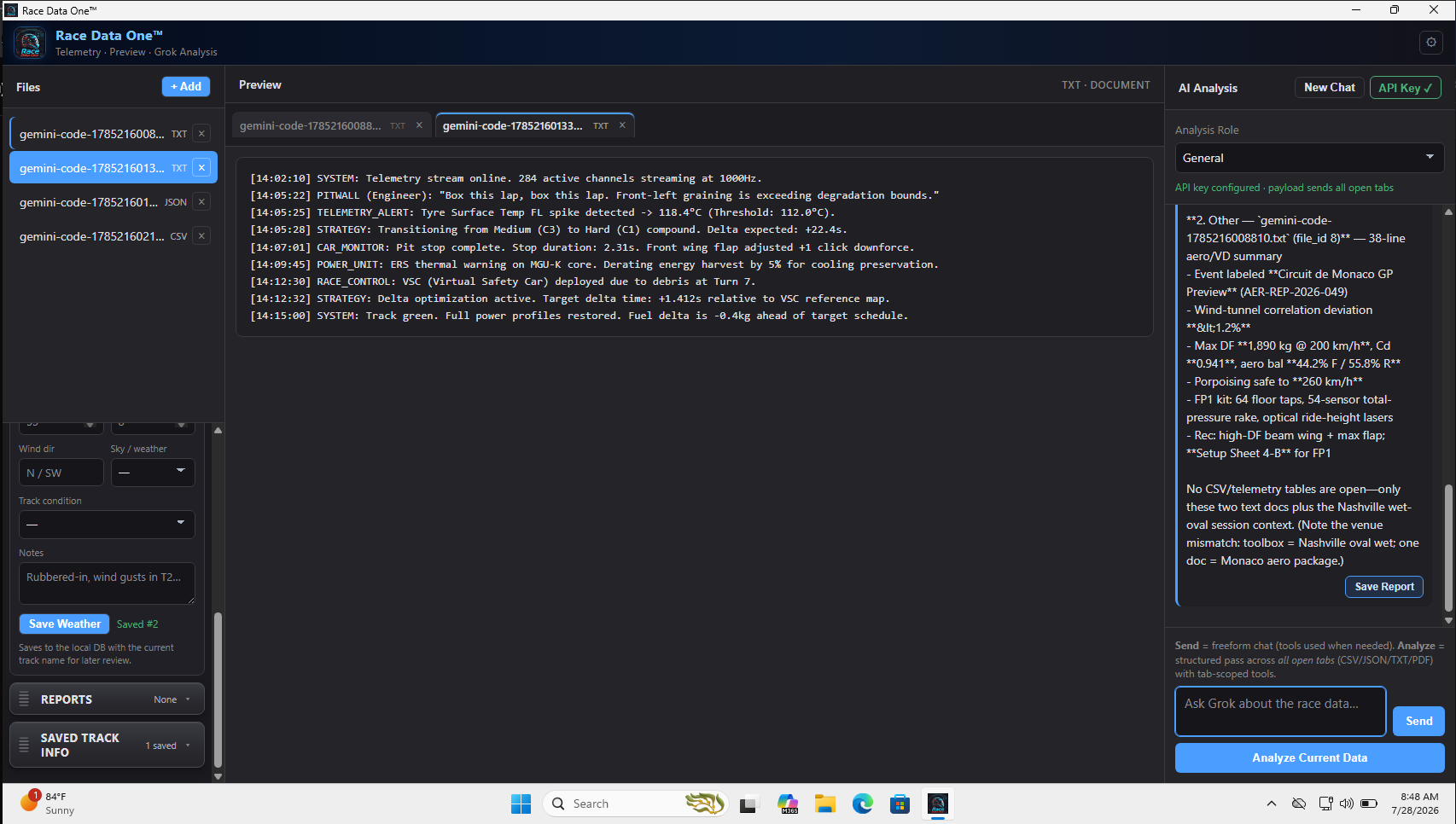
Task: Open the weather widget showing 84°F
Action: 48,804
